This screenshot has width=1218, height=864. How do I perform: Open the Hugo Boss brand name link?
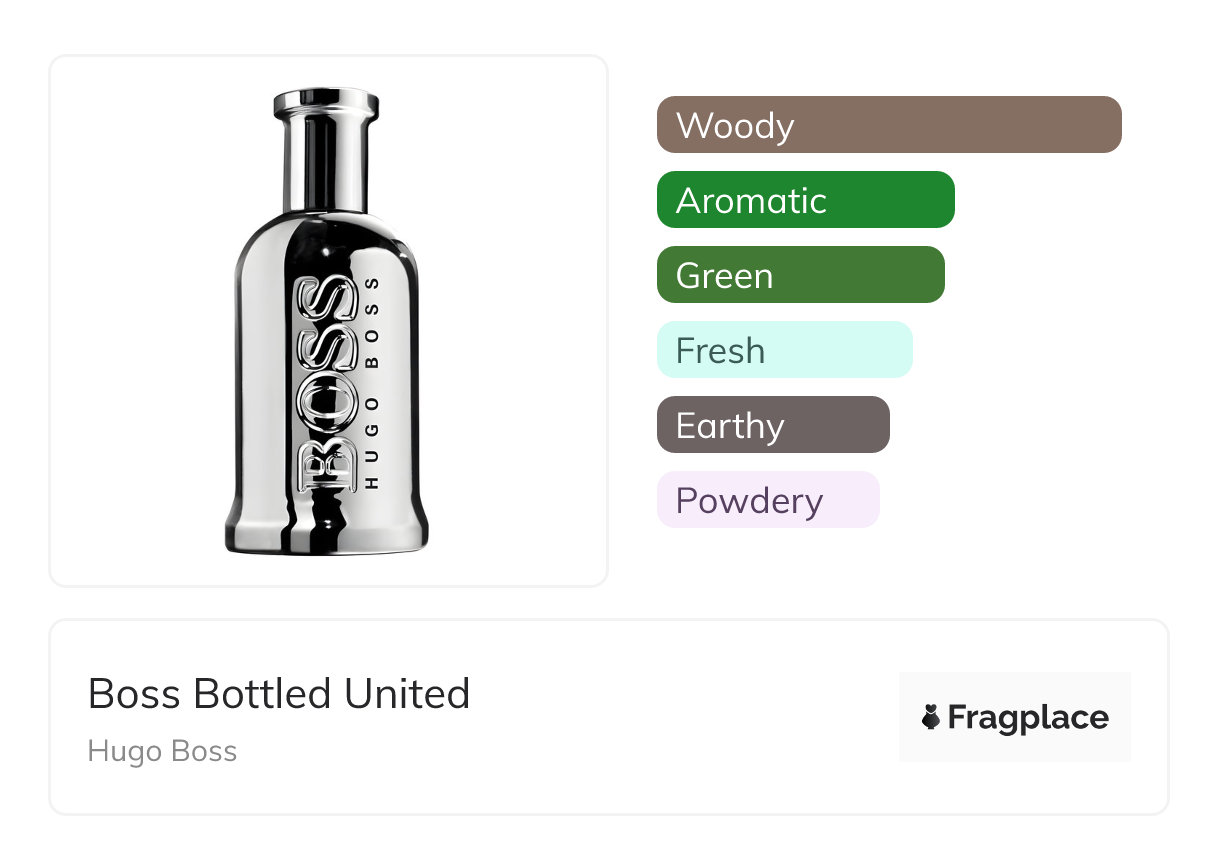tap(162, 751)
